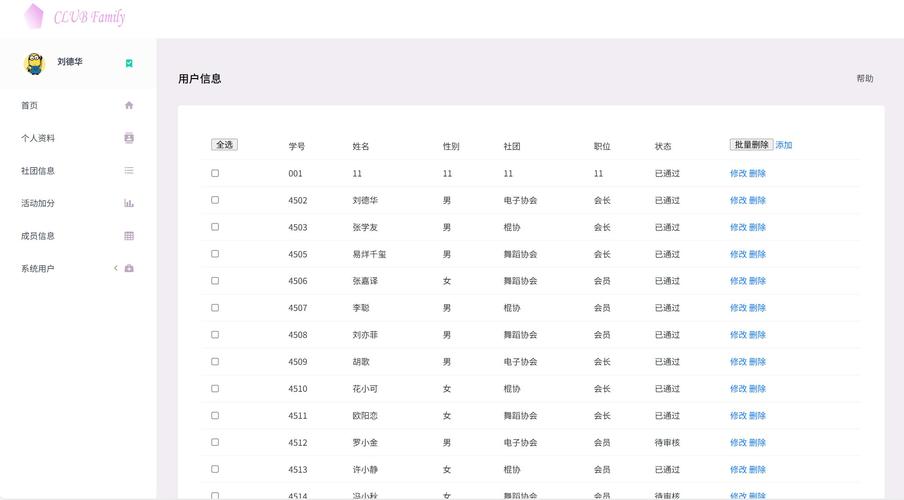Click the 待审核 status of student 4512
Viewport: 904px width, 500px height.
[667, 443]
